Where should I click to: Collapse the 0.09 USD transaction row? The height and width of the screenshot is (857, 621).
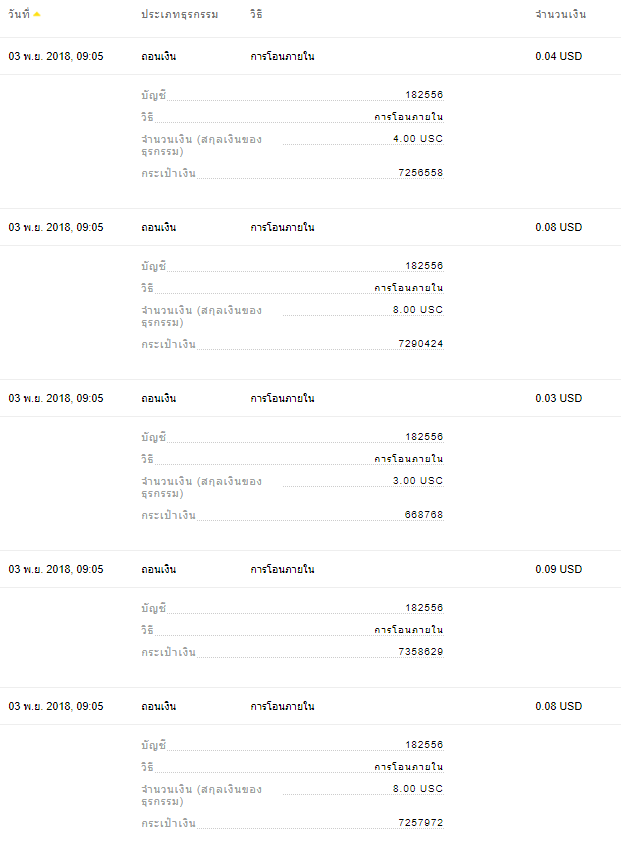click(x=310, y=570)
